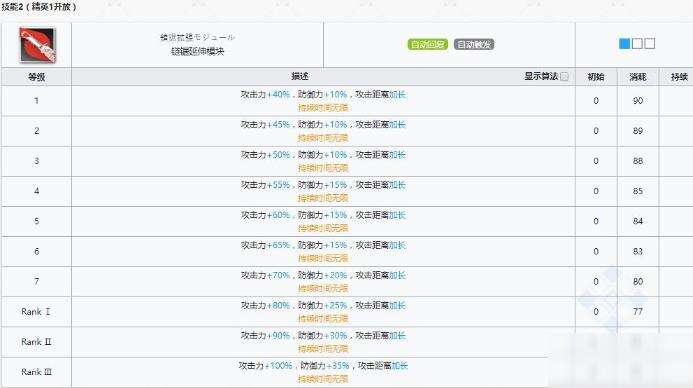Image resolution: width=693 pixels, height=388 pixels.
Task: Enable the 显示算法 checkbox
Action: tap(564, 76)
